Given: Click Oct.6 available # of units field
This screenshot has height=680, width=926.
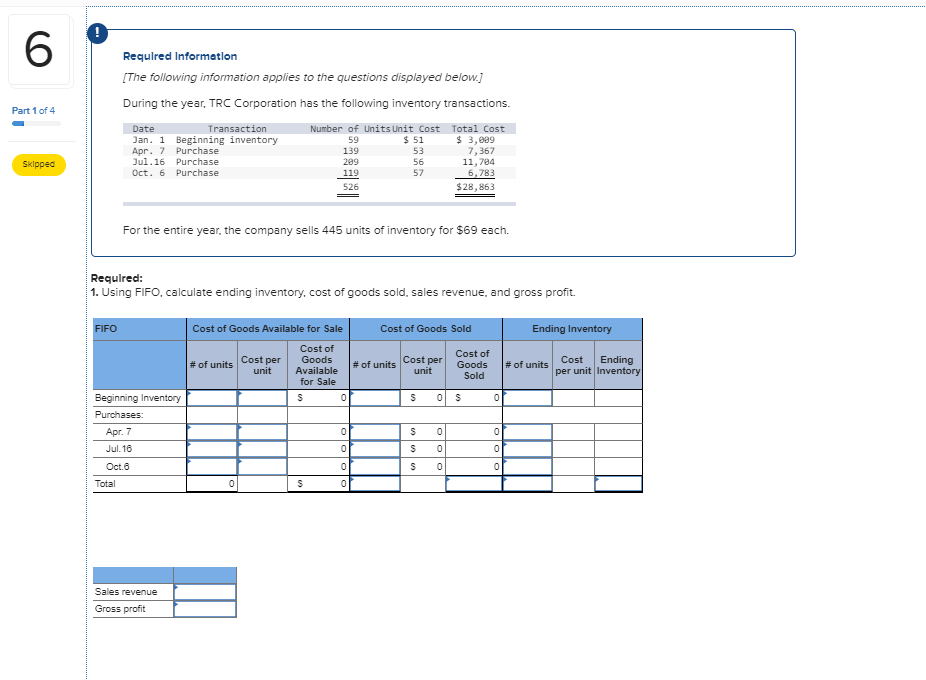Looking at the screenshot, I should (x=212, y=467).
